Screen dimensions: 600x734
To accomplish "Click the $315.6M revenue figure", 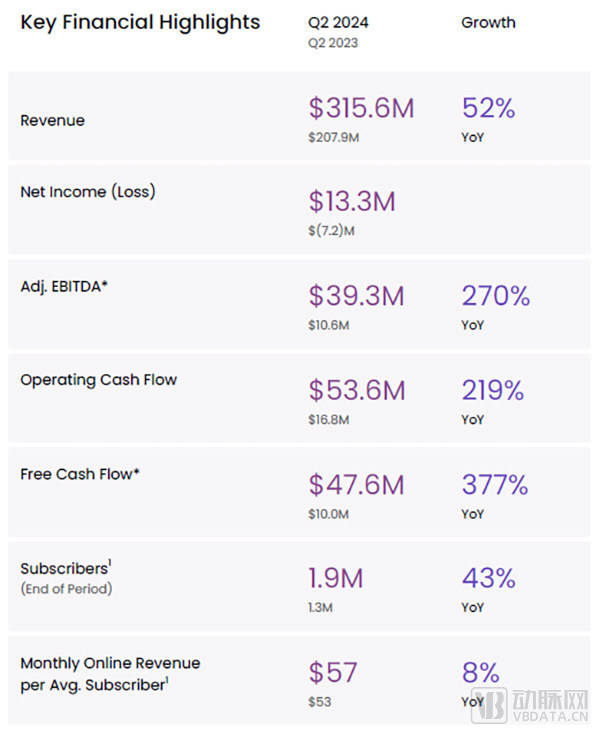I will tap(361, 108).
